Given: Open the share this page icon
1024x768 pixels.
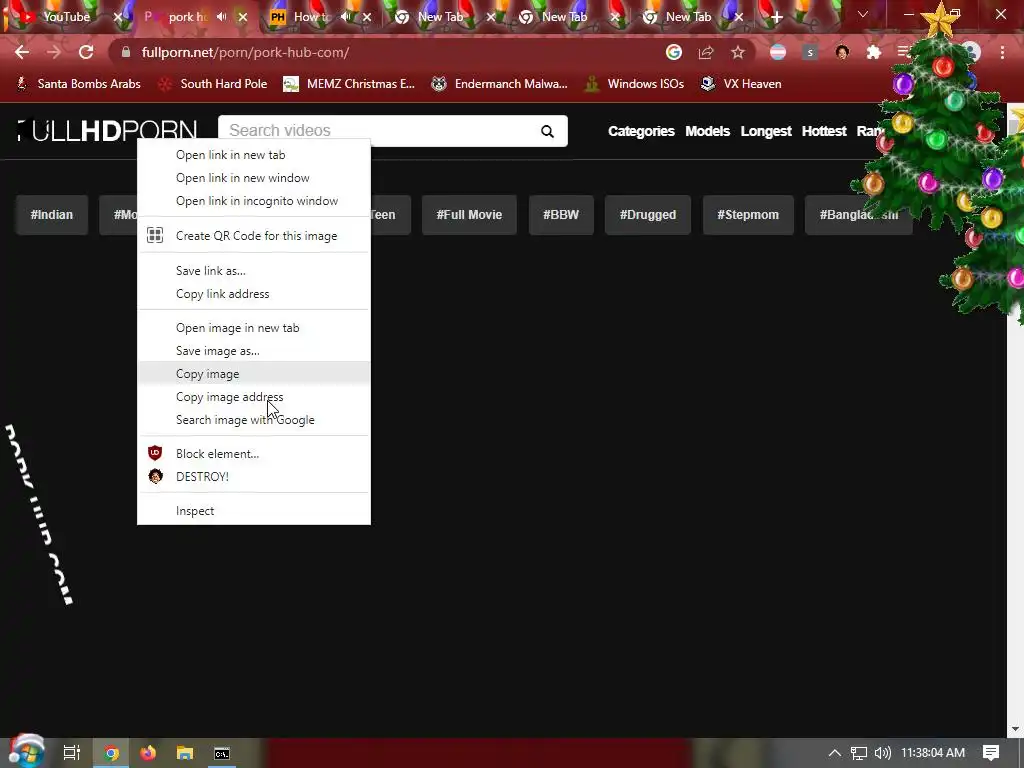Looking at the screenshot, I should pyautogui.click(x=705, y=52).
